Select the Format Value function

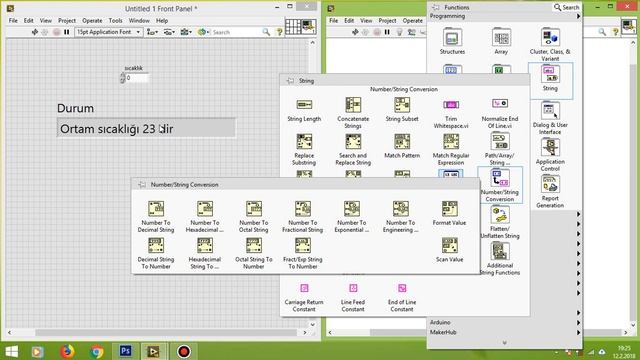pyautogui.click(x=449, y=213)
